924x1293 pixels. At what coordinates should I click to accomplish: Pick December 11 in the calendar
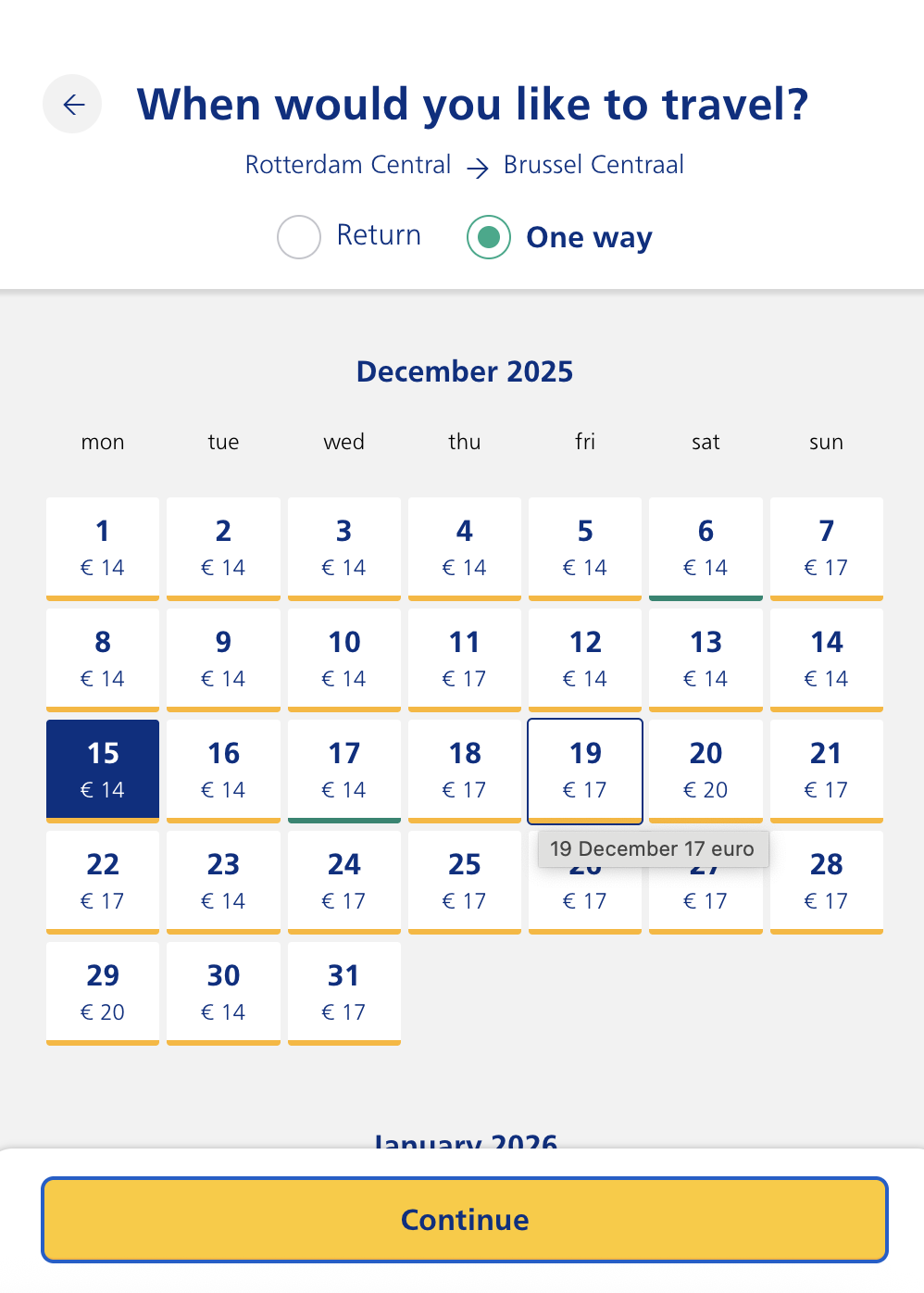click(x=465, y=659)
